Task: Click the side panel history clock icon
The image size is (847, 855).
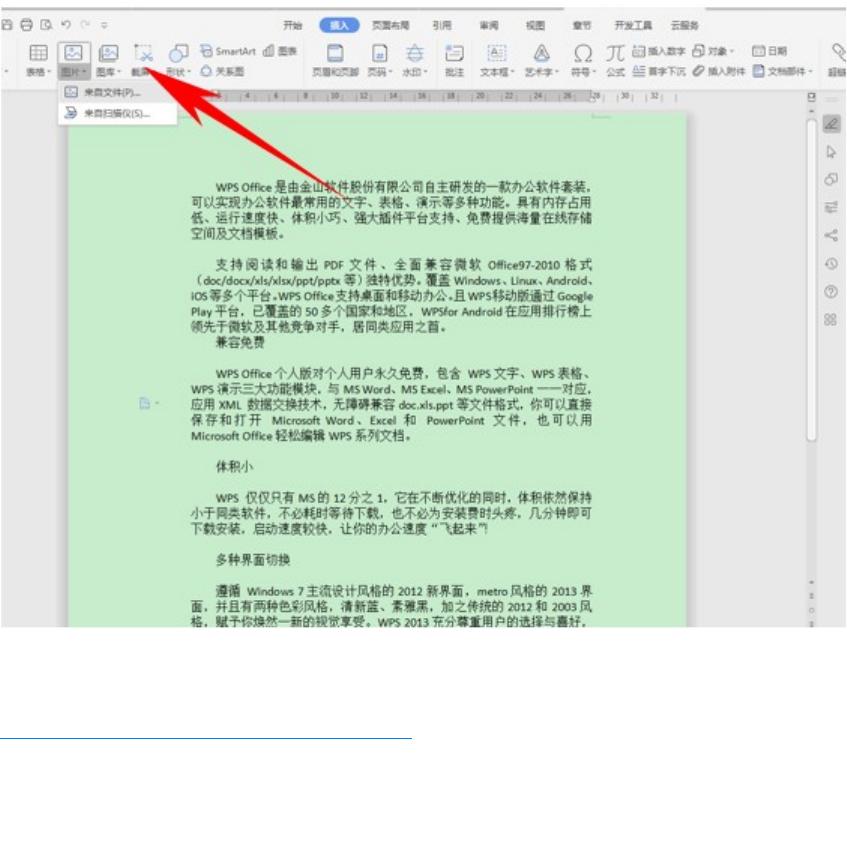Action: [831, 264]
